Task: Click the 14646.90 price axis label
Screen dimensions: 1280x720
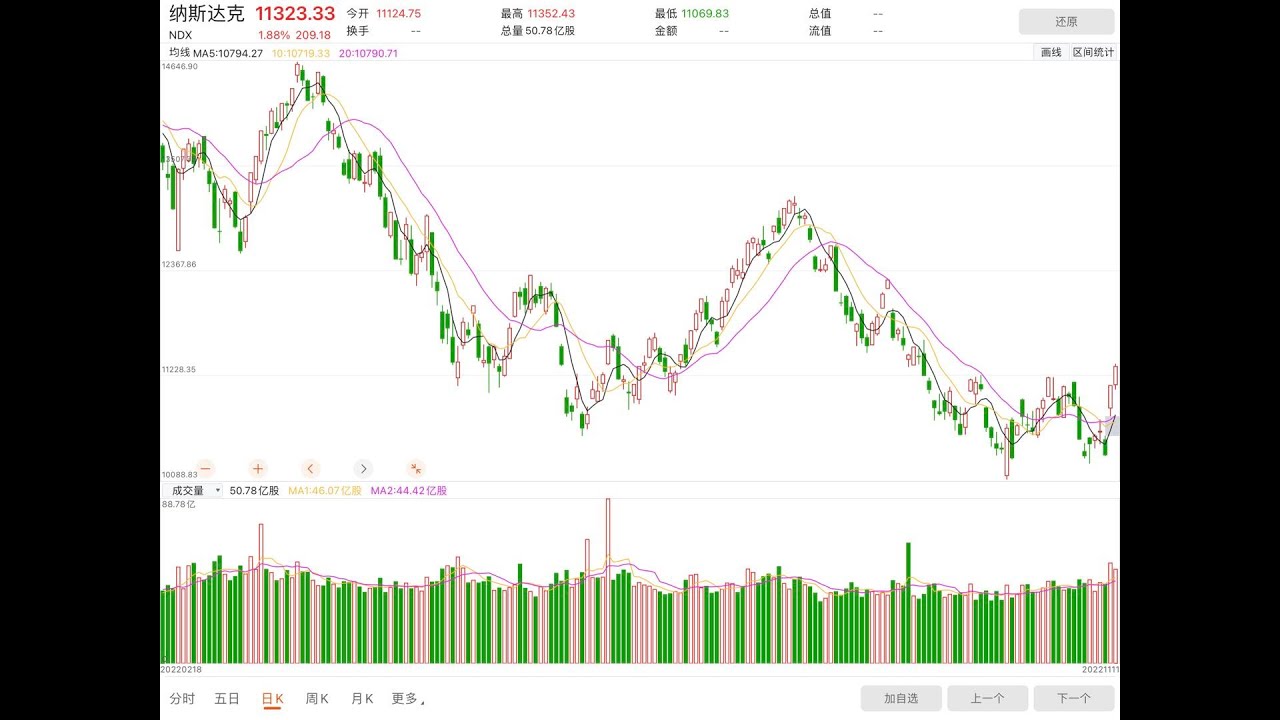Action: pos(180,66)
